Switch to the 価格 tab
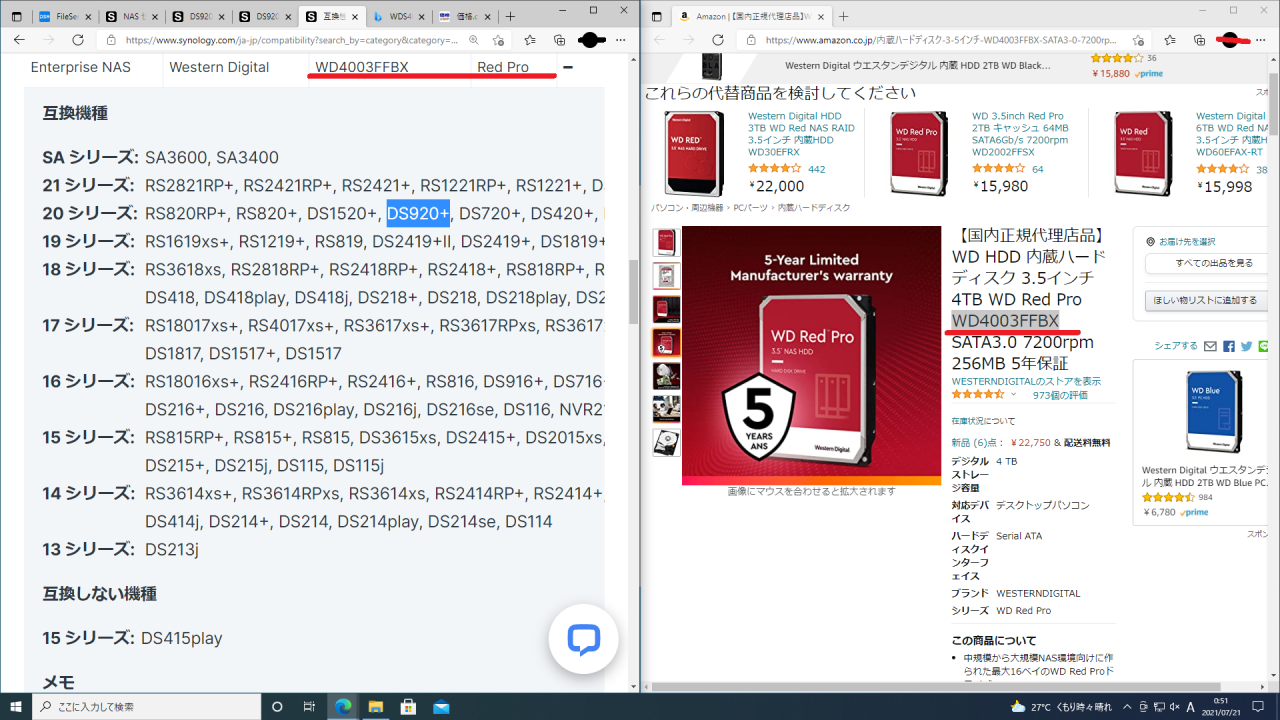 (x=464, y=17)
